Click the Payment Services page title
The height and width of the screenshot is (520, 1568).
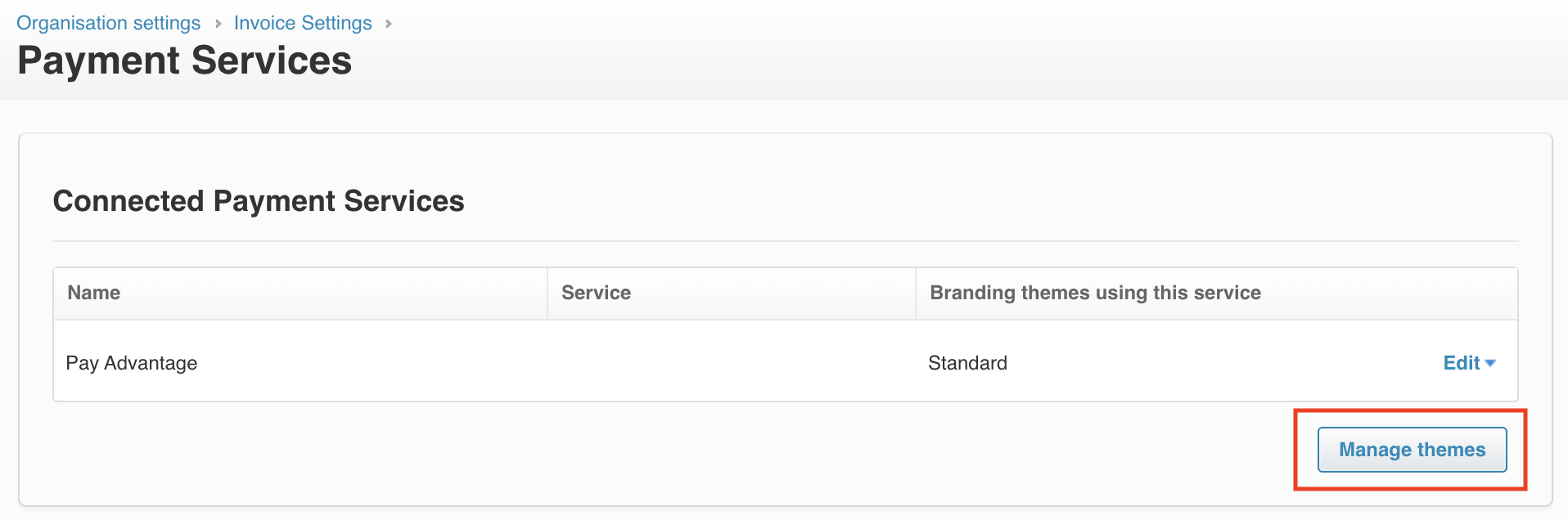coord(185,61)
